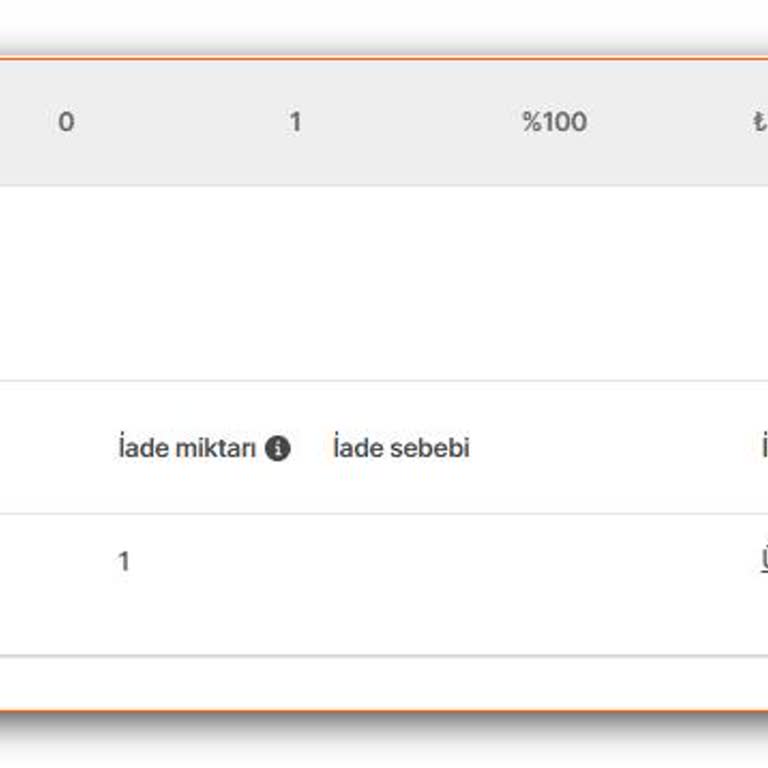Click the orange top border of the panel
This screenshot has height=768, width=768.
tap(384, 58)
